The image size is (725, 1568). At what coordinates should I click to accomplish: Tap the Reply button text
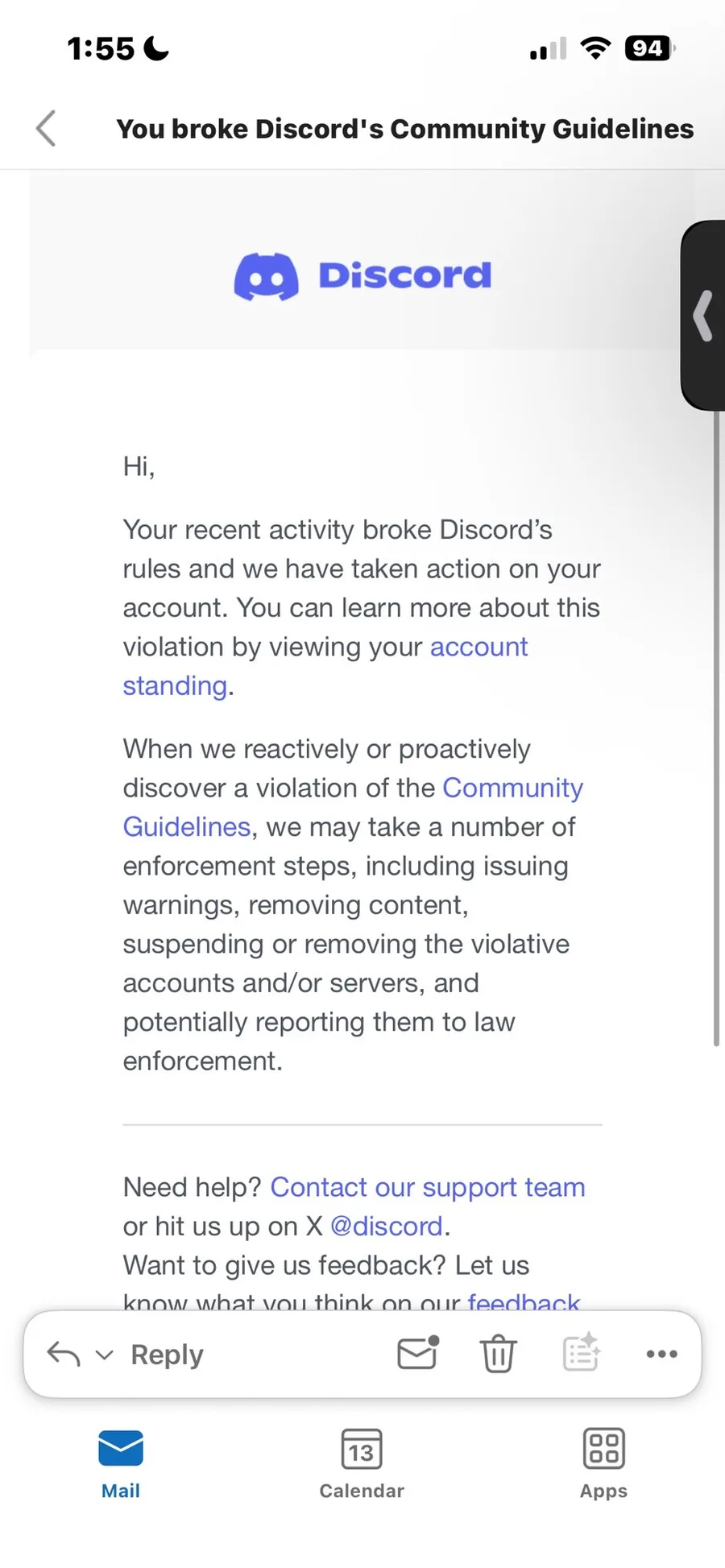167,1355
